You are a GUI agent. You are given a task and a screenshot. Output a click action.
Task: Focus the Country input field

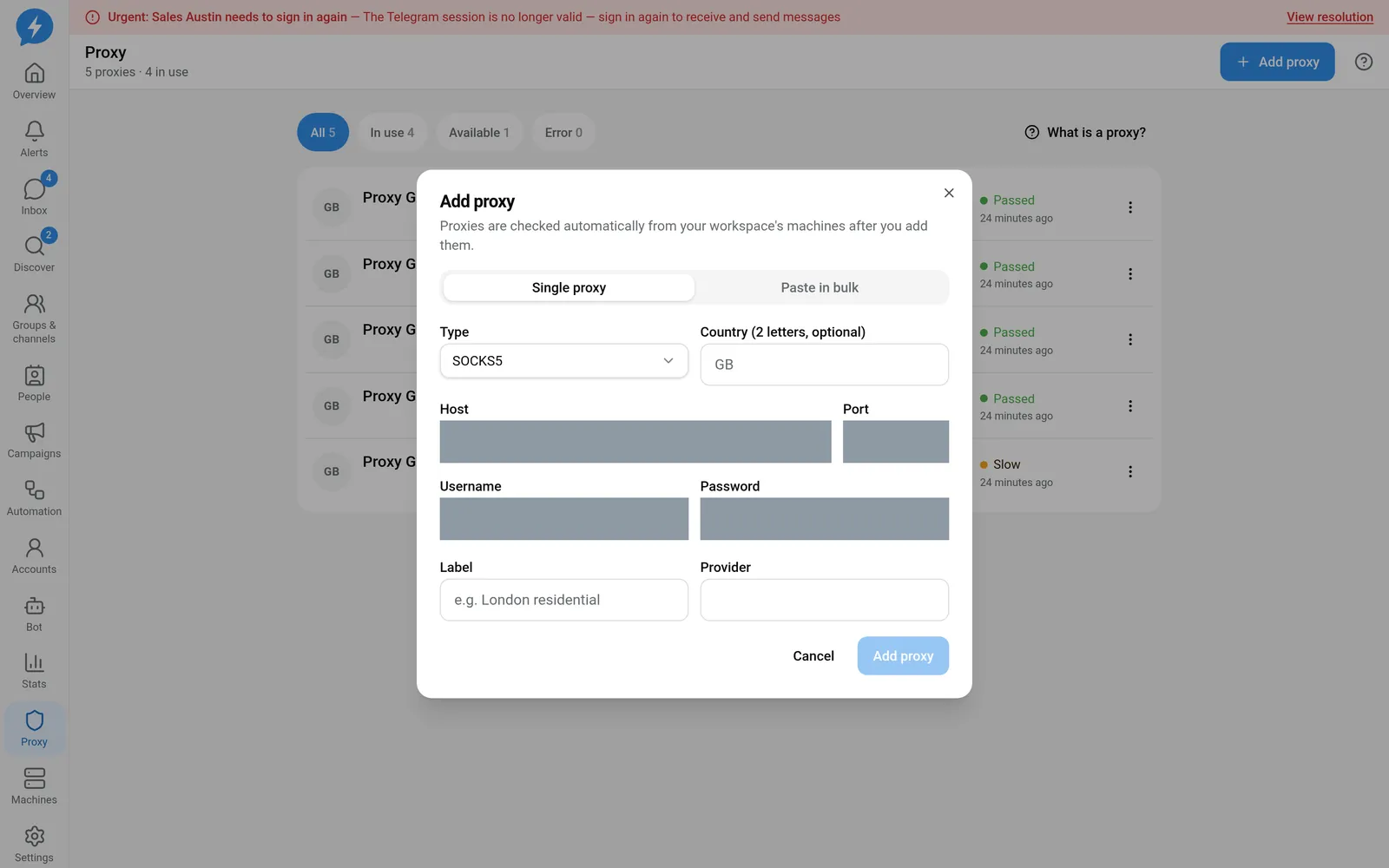pos(825,365)
